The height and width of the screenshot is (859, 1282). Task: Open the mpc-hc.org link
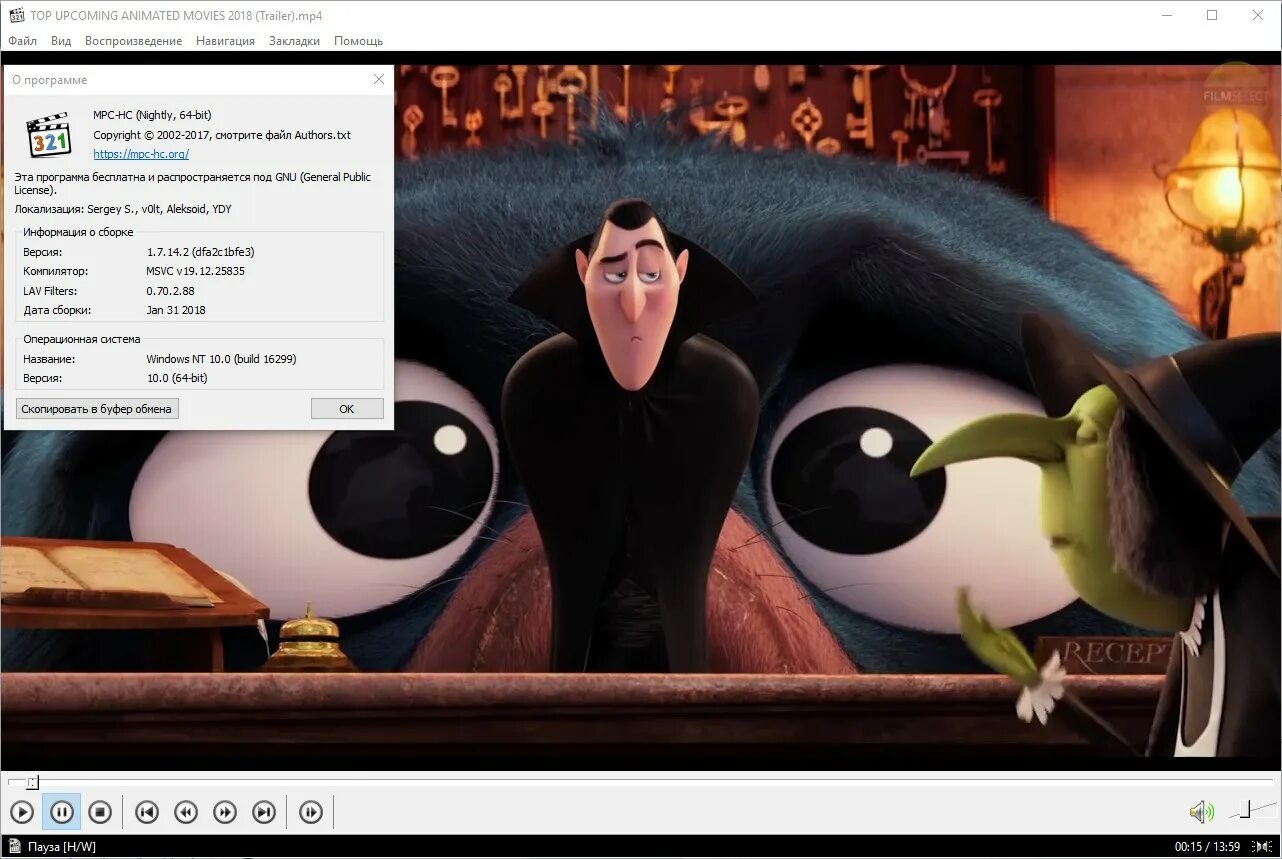141,154
